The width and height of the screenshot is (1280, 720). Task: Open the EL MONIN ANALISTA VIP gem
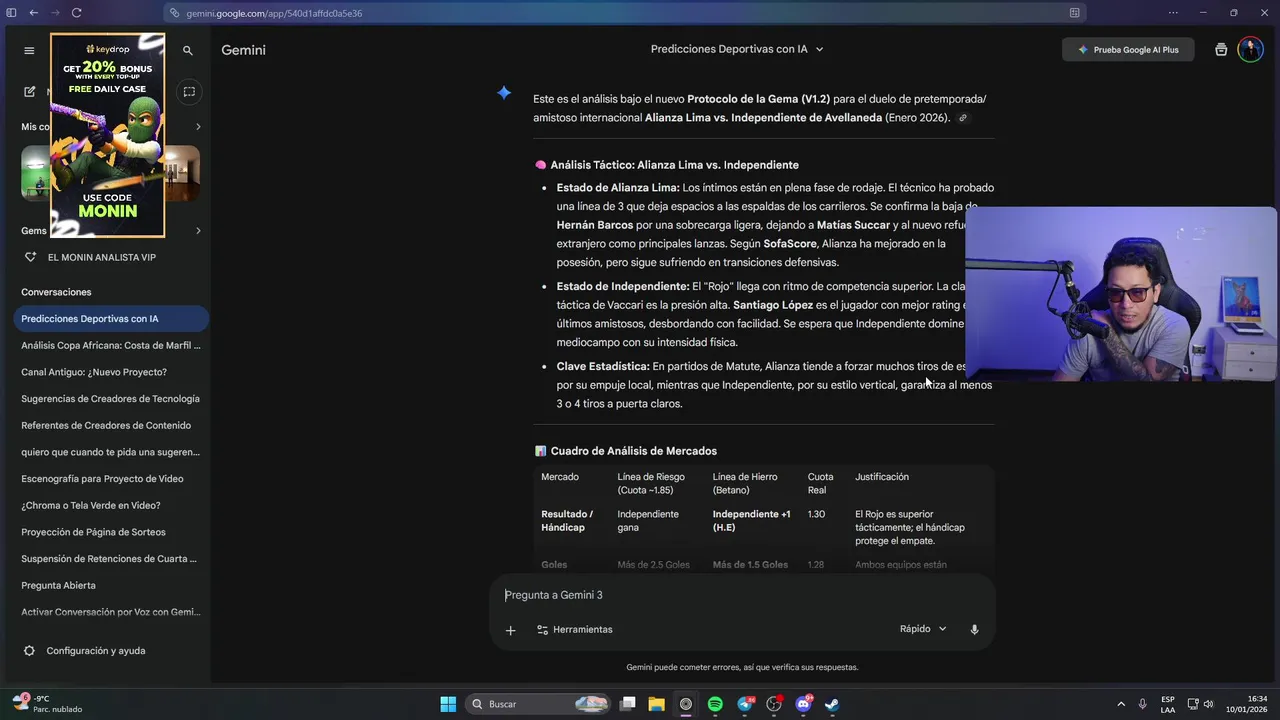[102, 257]
